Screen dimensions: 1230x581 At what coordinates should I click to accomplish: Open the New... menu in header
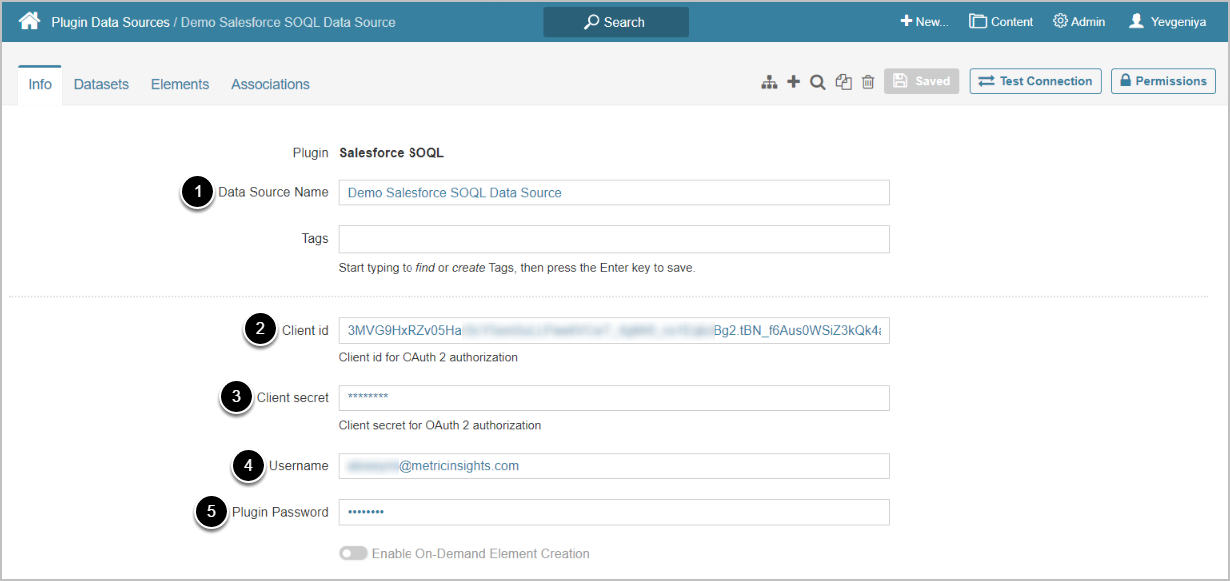pyautogui.click(x=924, y=21)
